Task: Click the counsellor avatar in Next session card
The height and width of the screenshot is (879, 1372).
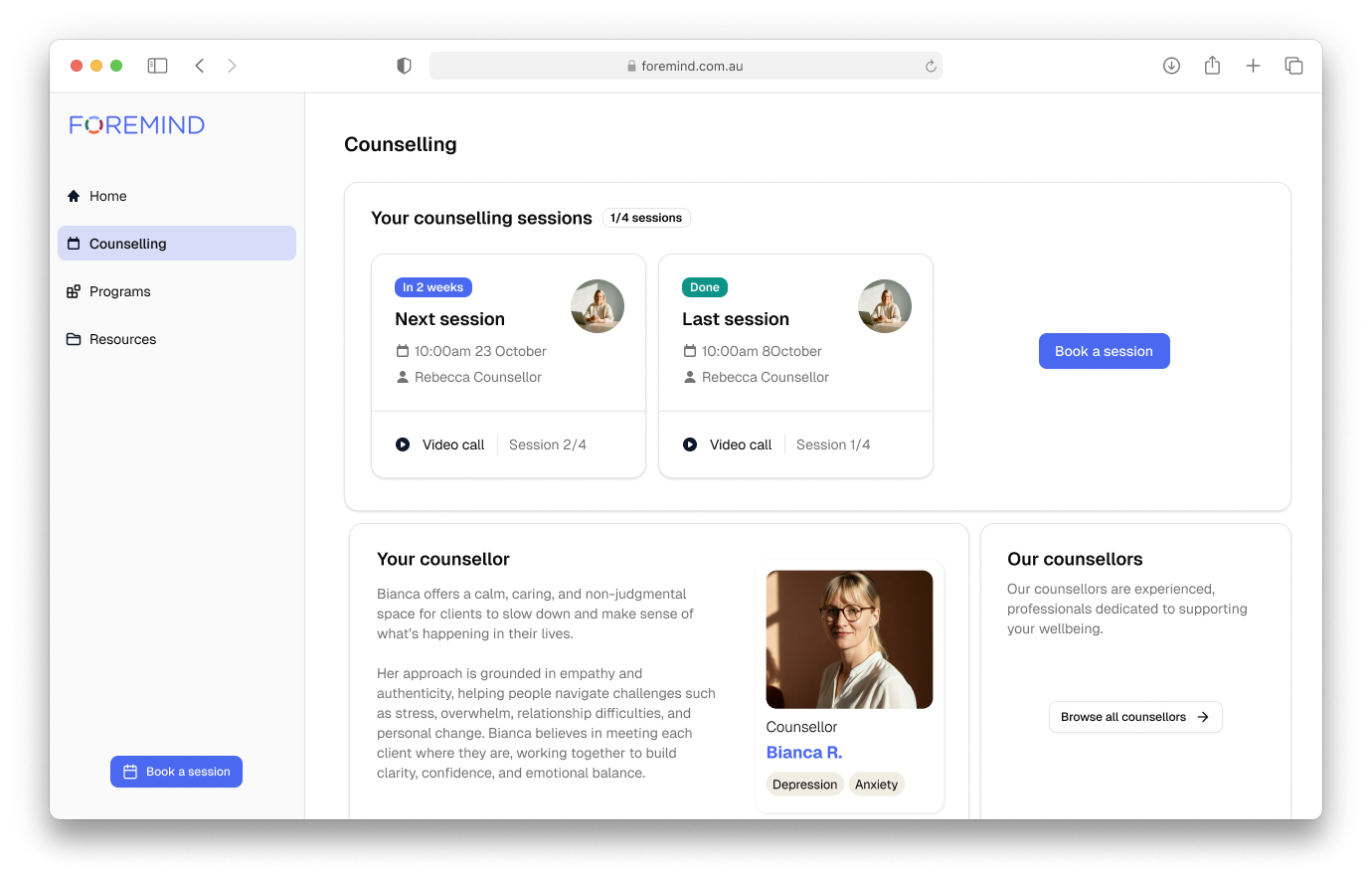Action: [x=598, y=306]
